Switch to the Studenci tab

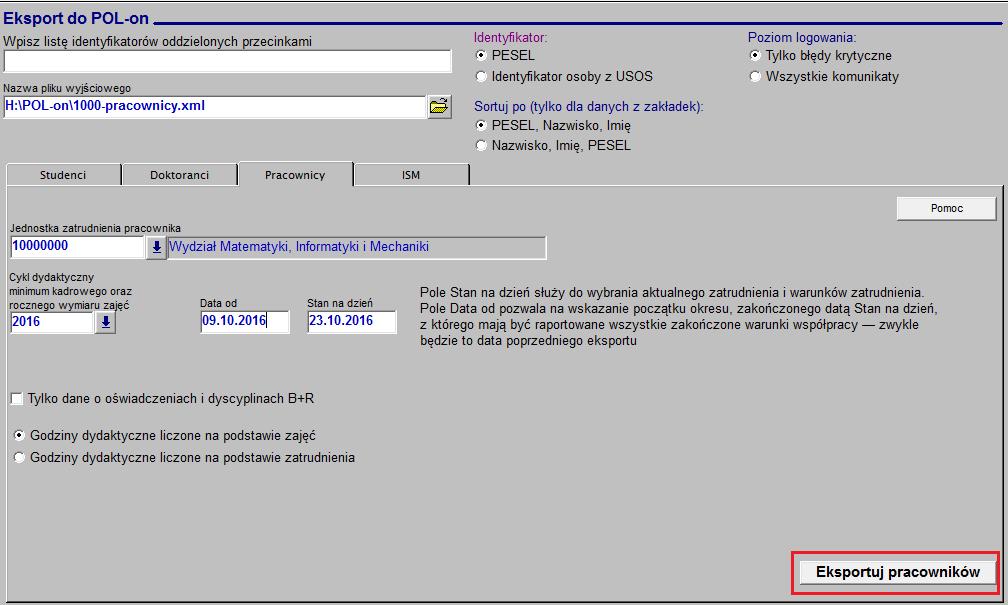pyautogui.click(x=63, y=175)
